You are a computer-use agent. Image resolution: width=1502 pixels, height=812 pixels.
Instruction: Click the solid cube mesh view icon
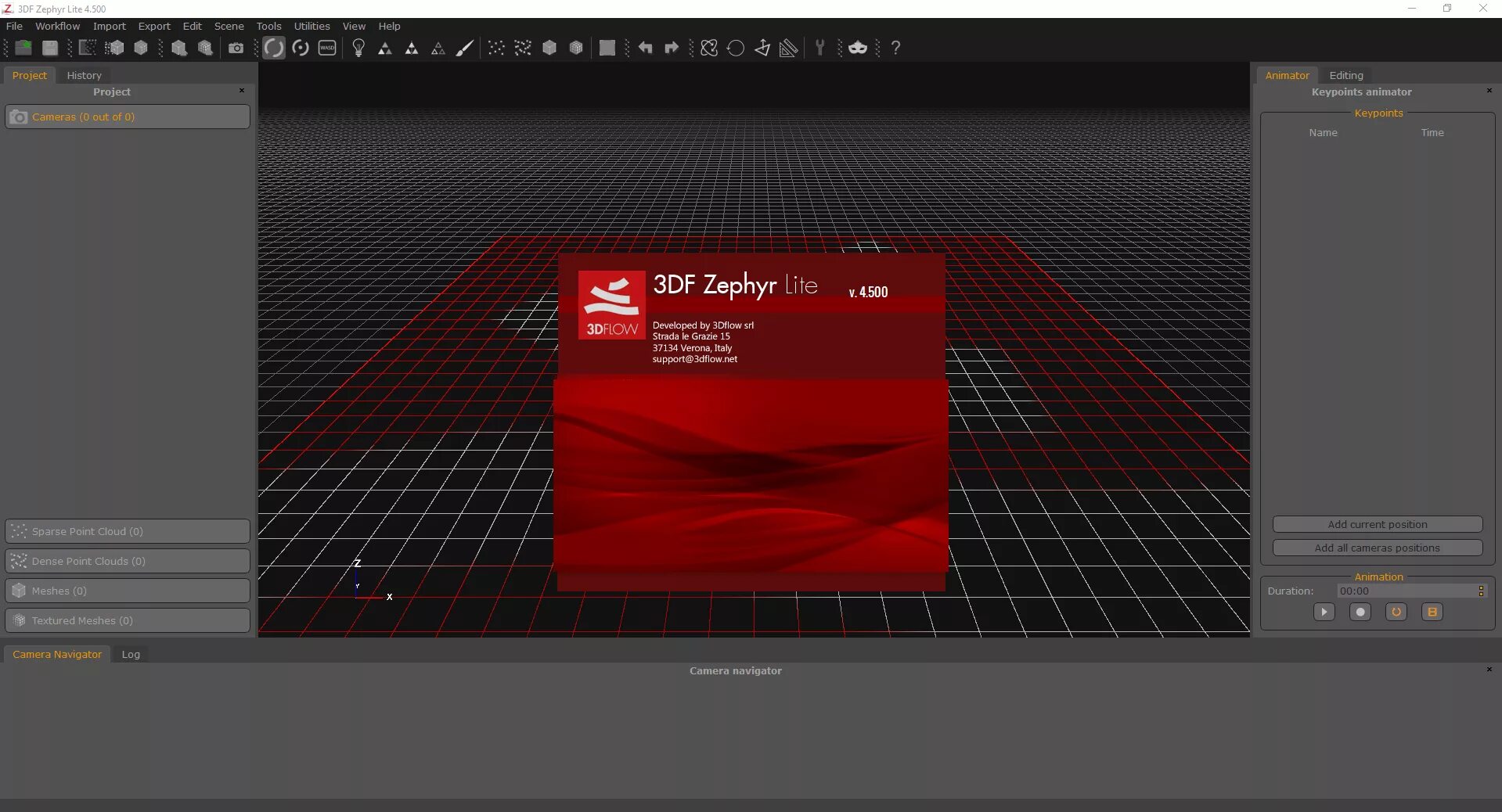549,48
